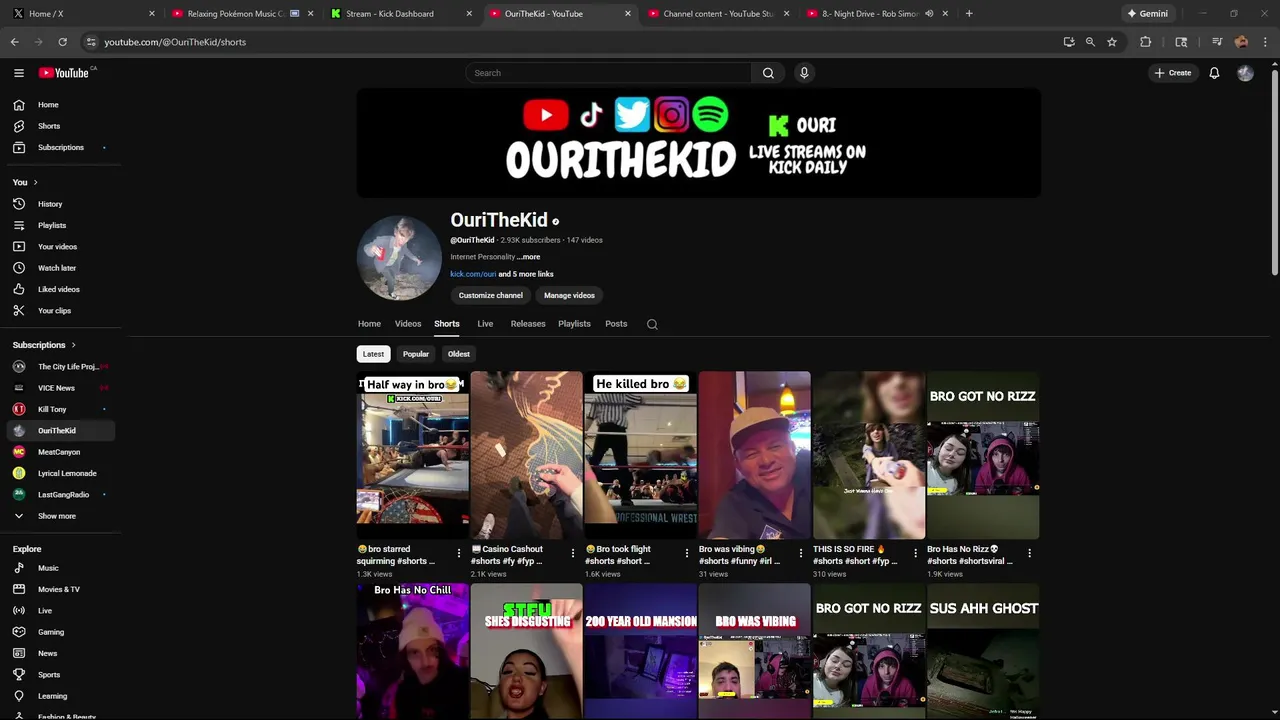Switch to channel Videos tab
1280x720 pixels.
point(408,324)
